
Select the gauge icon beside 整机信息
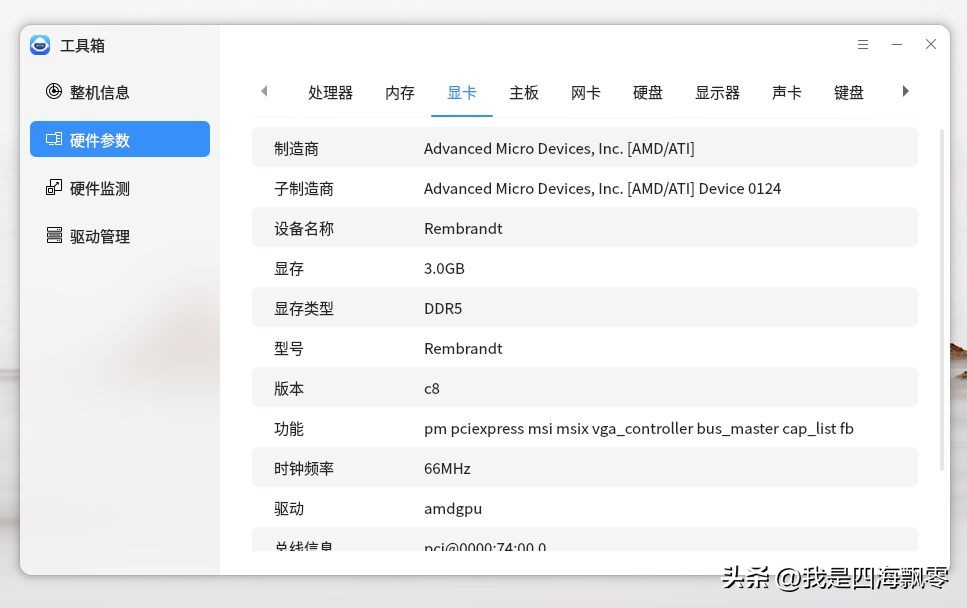click(x=53, y=92)
